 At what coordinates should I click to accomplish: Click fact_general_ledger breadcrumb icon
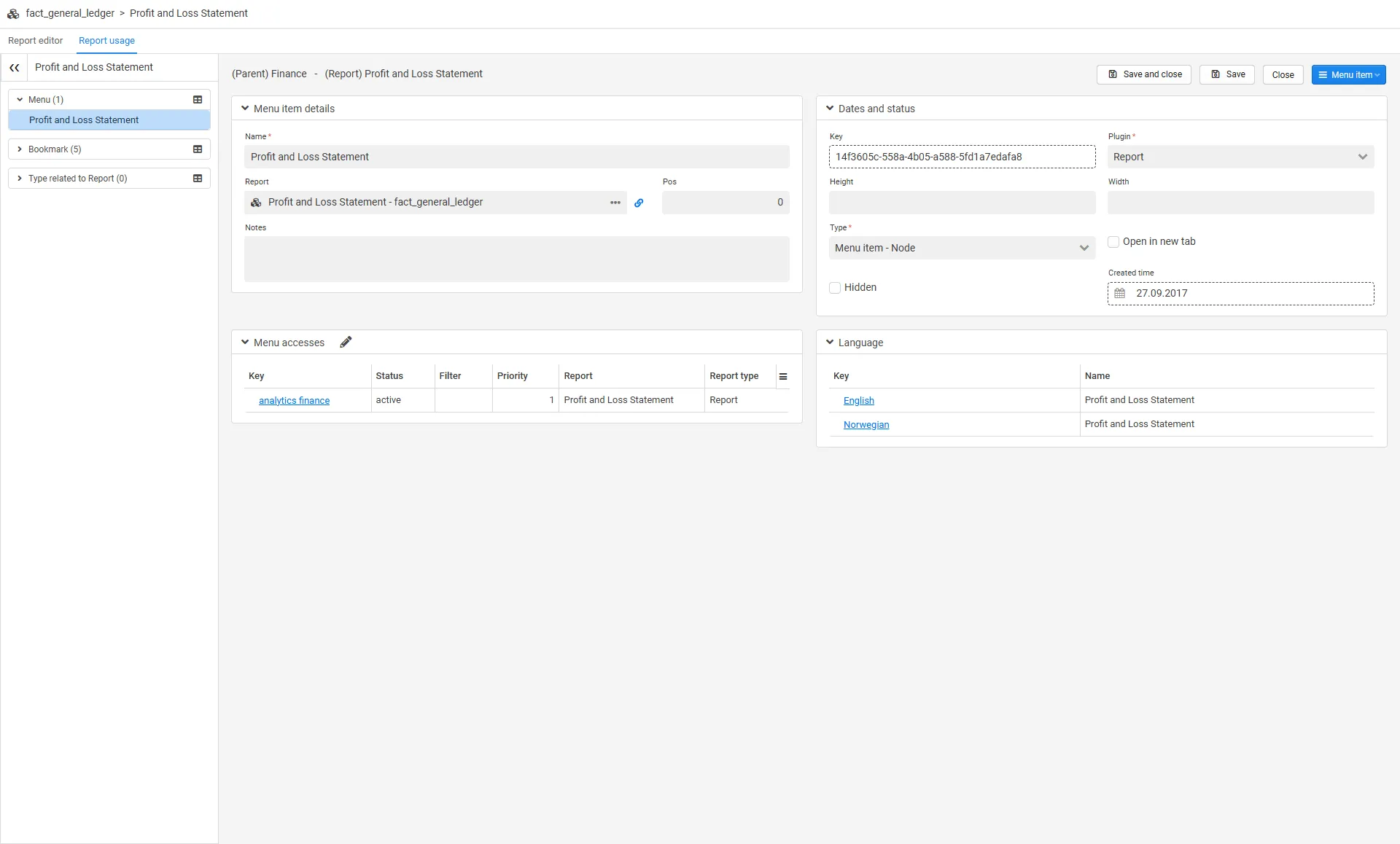[x=13, y=14]
